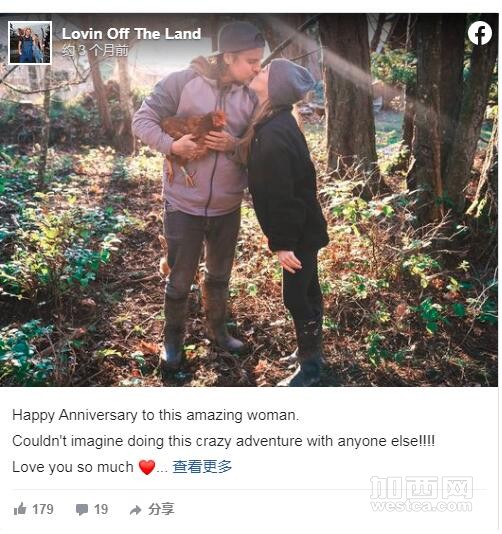Click the woman's gray beanie in the photo
Screen dimensions: 502x534
point(289,82)
